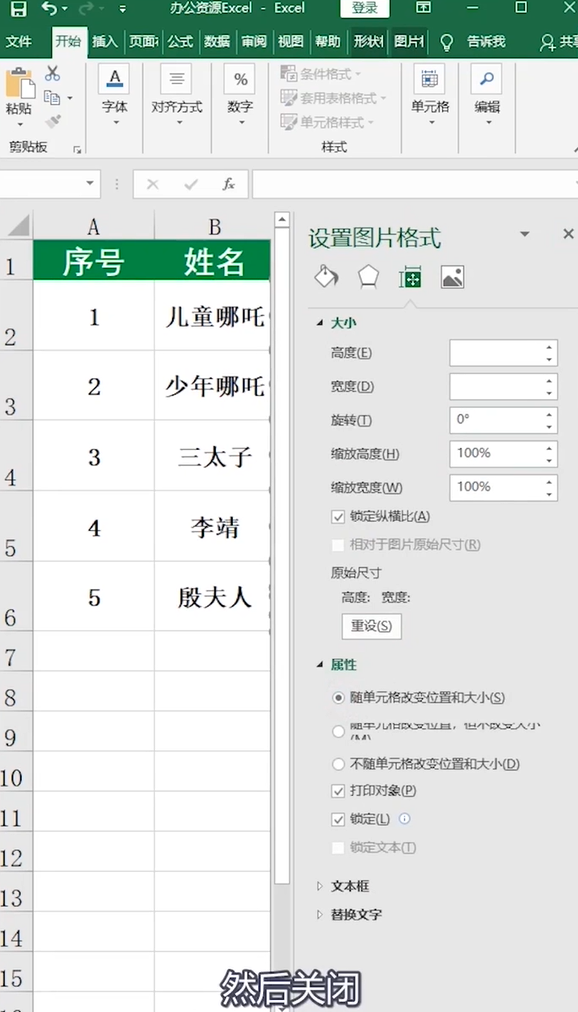Image resolution: width=578 pixels, height=1012 pixels.
Task: Close the 设置图片格式 pane
Action: coord(568,234)
